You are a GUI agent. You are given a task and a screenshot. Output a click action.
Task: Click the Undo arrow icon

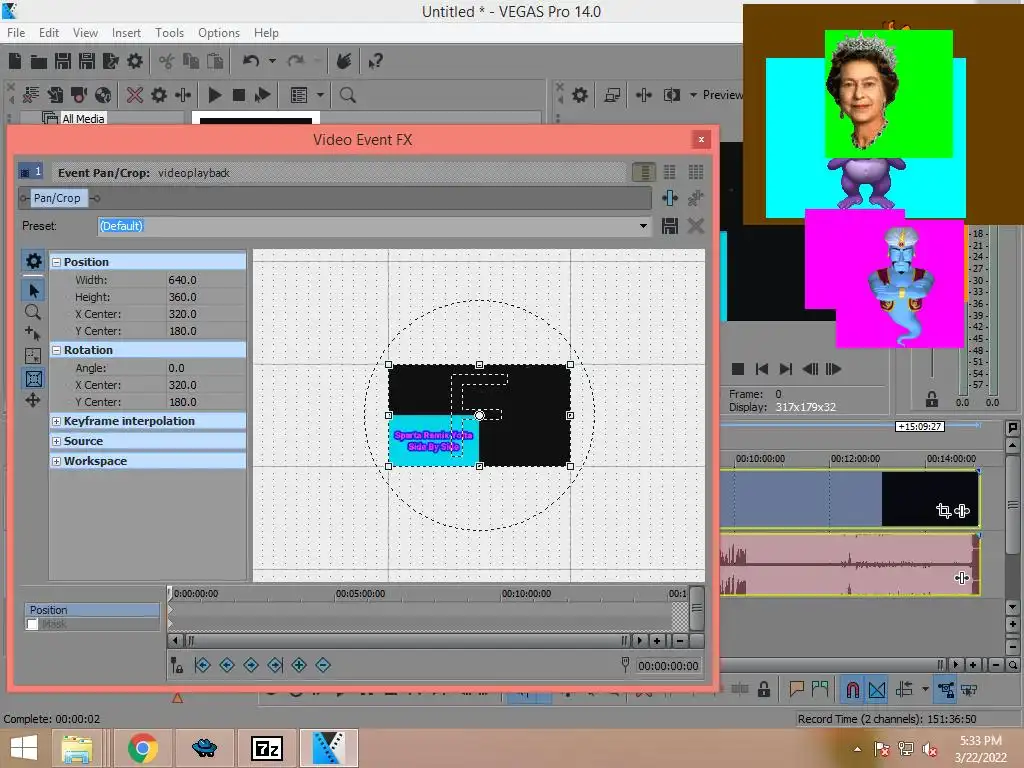251,61
